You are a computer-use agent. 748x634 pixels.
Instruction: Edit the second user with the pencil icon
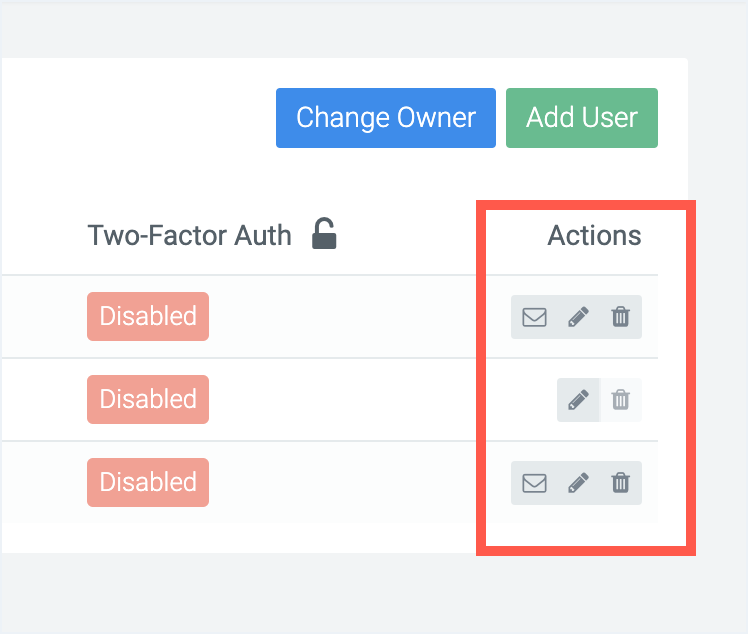578,400
